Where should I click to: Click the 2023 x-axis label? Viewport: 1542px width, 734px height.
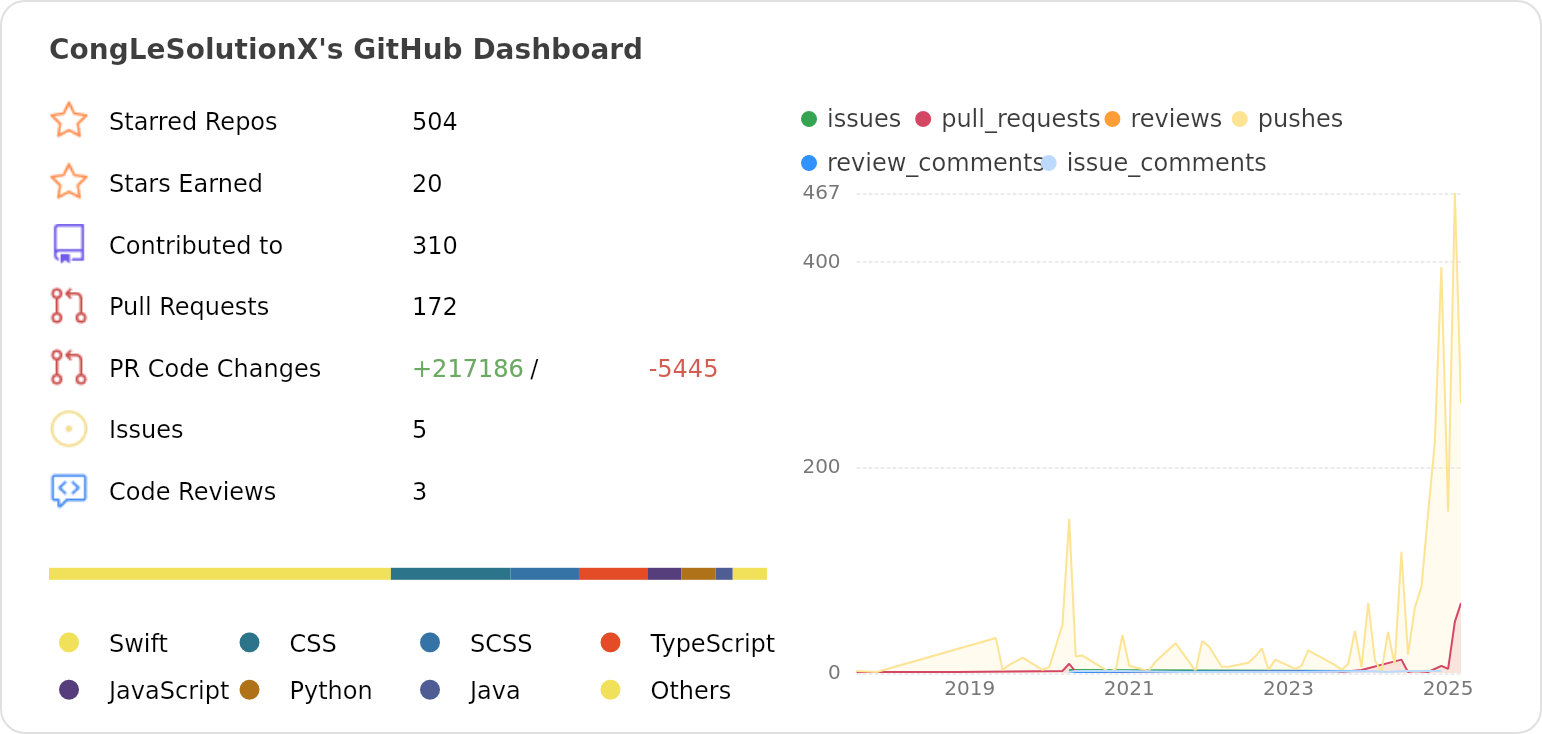[x=1288, y=688]
